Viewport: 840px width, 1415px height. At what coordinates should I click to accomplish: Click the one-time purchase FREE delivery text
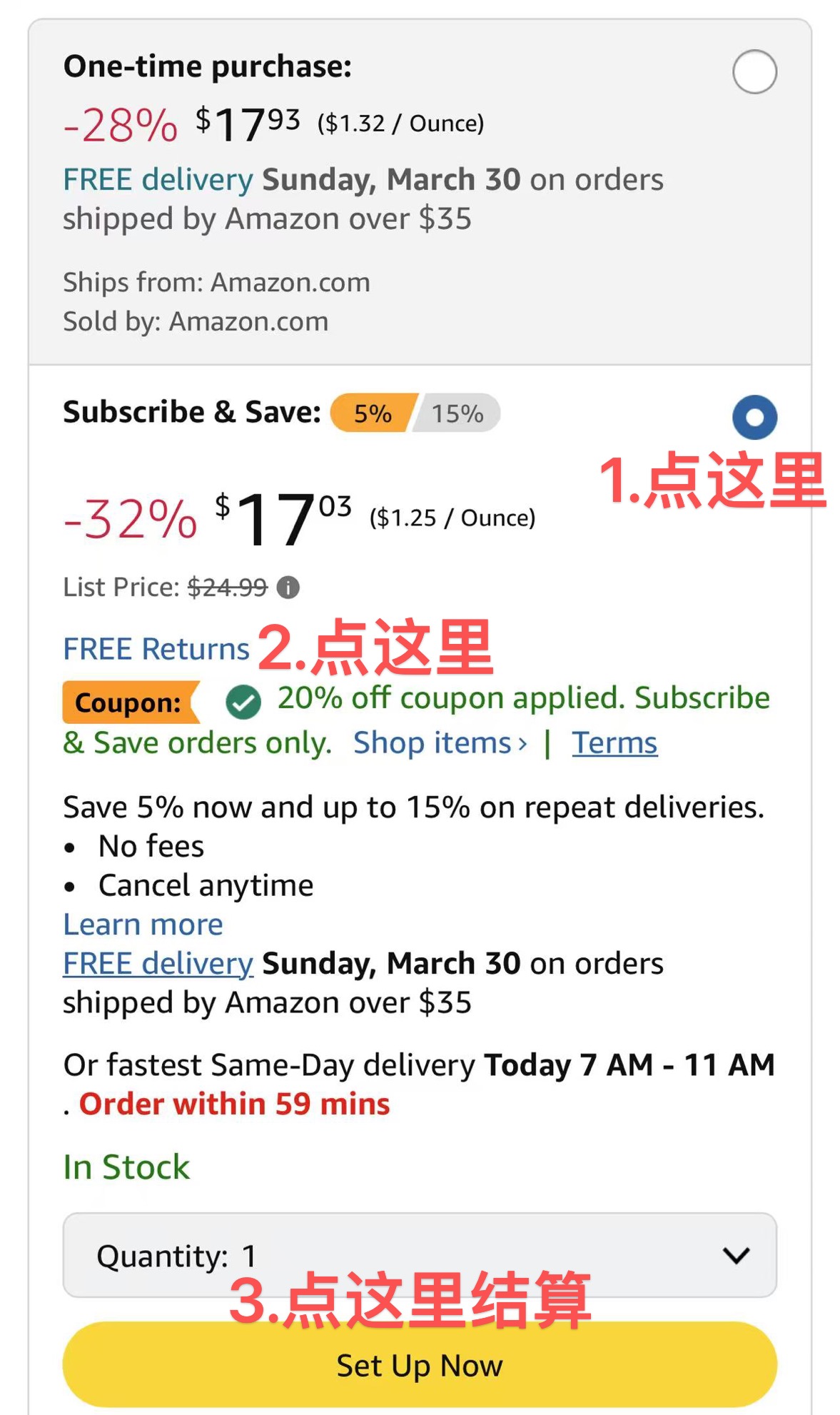click(158, 180)
